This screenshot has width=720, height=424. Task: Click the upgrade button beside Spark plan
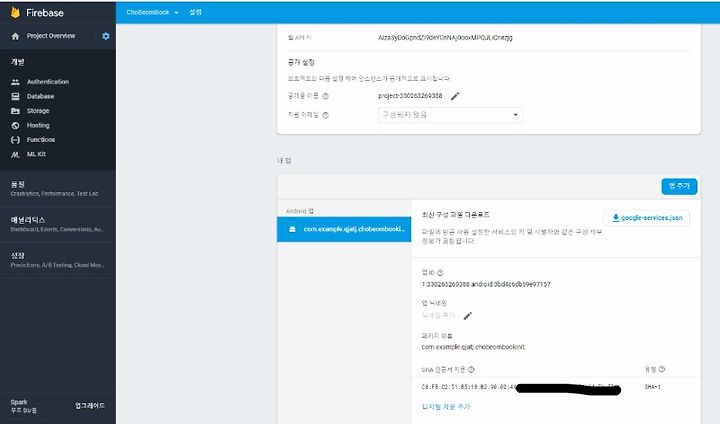pos(90,406)
